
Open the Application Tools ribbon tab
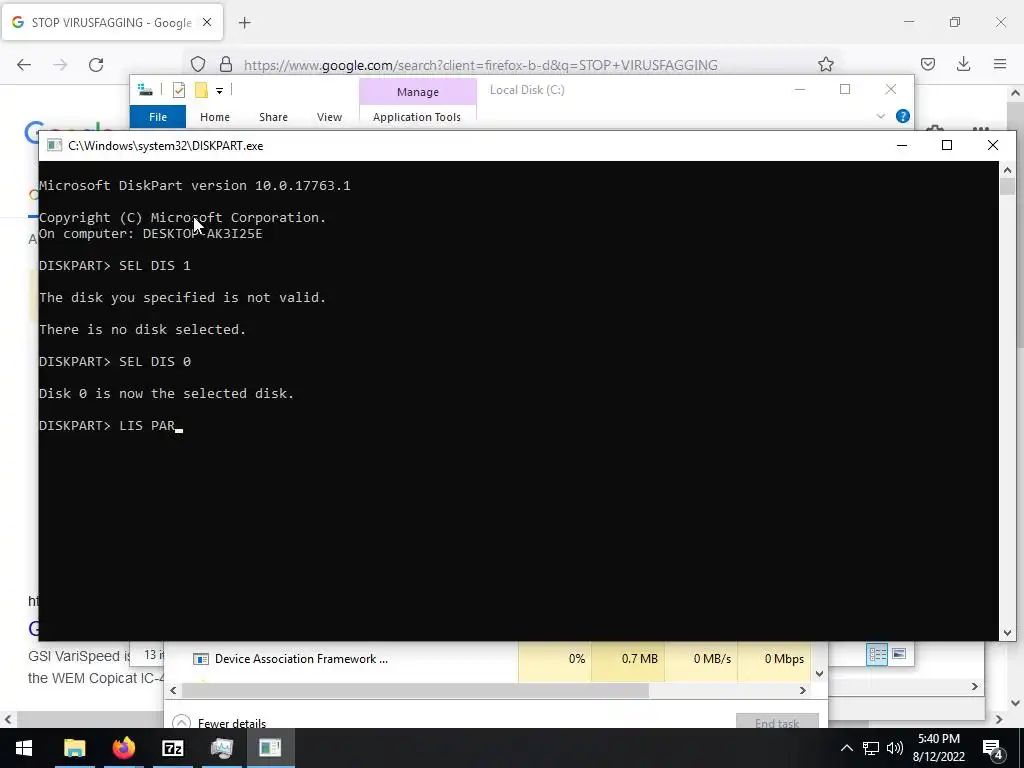pyautogui.click(x=417, y=117)
